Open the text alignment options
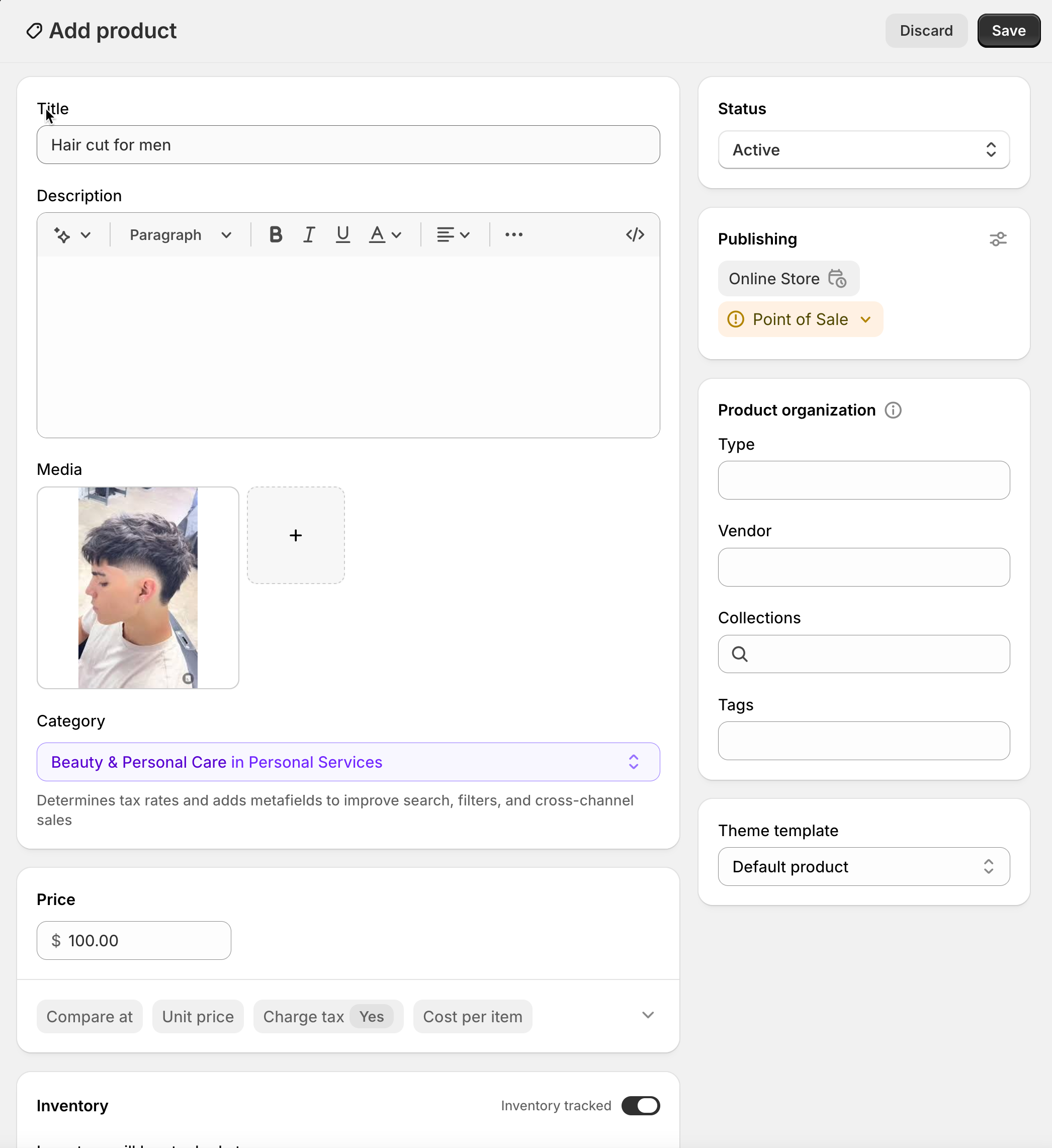The width and height of the screenshot is (1052, 1148). [453, 234]
